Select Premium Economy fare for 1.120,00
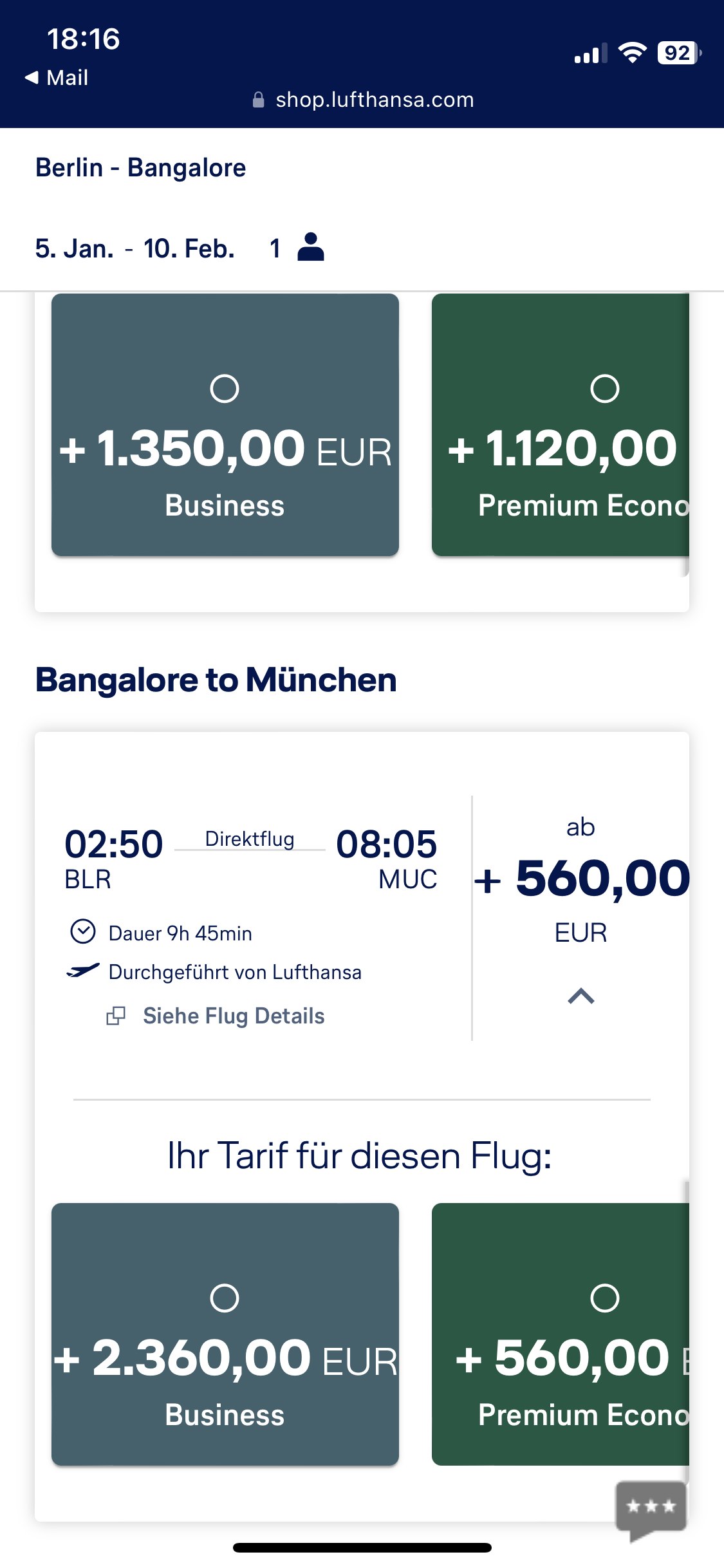 560,425
